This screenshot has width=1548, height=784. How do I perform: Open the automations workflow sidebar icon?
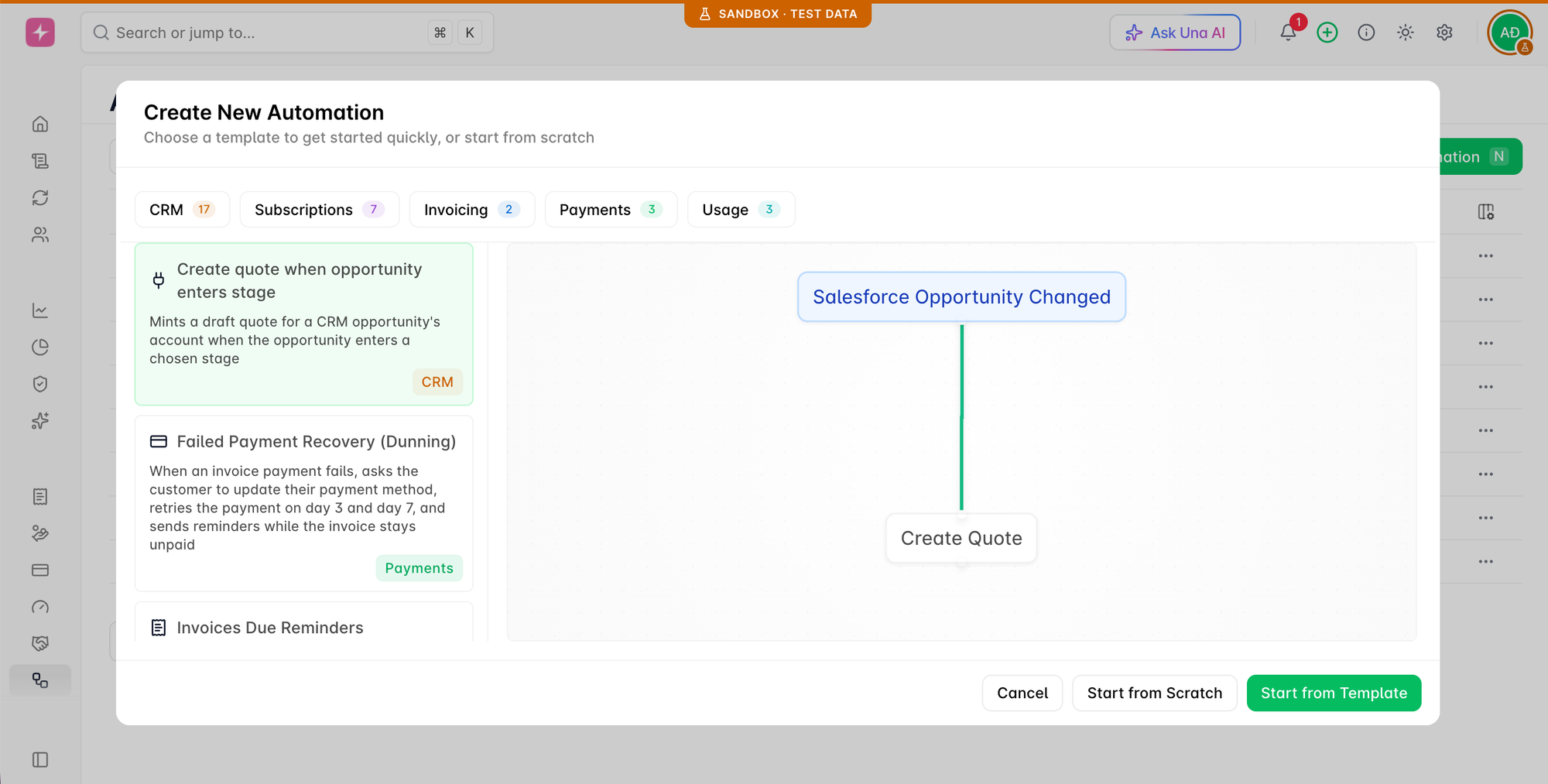(40, 680)
